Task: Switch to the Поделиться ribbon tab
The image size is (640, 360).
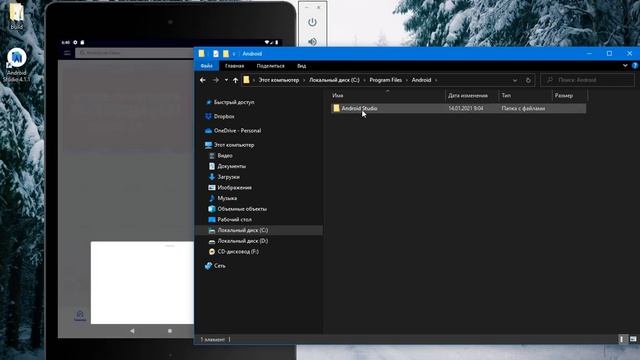Action: [x=270, y=66]
